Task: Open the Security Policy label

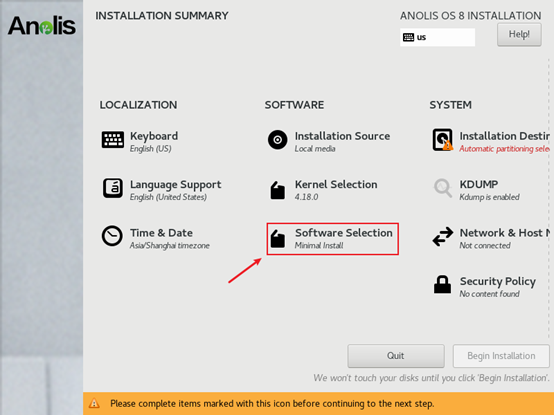Action: [498, 281]
